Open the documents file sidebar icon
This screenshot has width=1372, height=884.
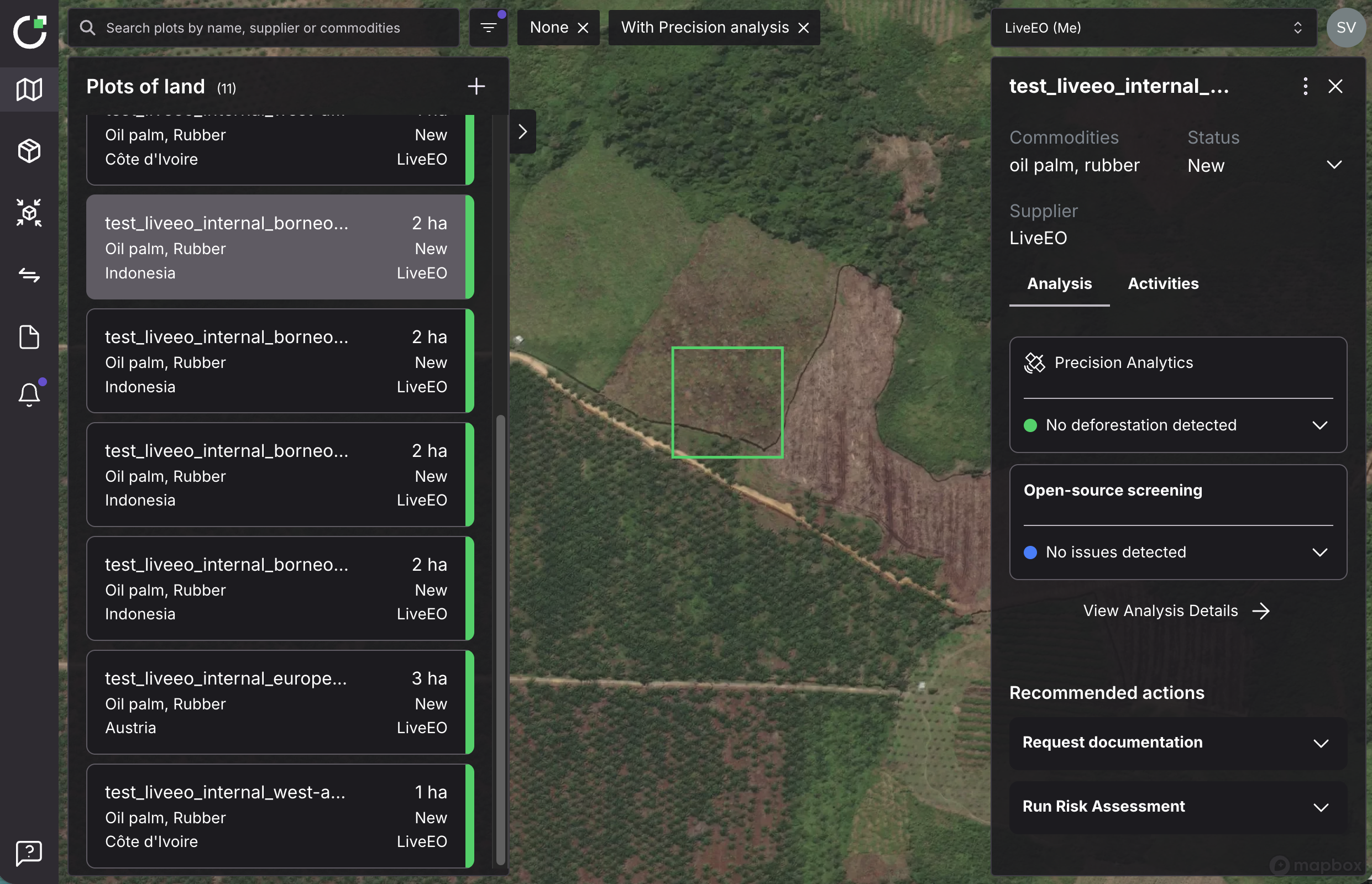(29, 337)
